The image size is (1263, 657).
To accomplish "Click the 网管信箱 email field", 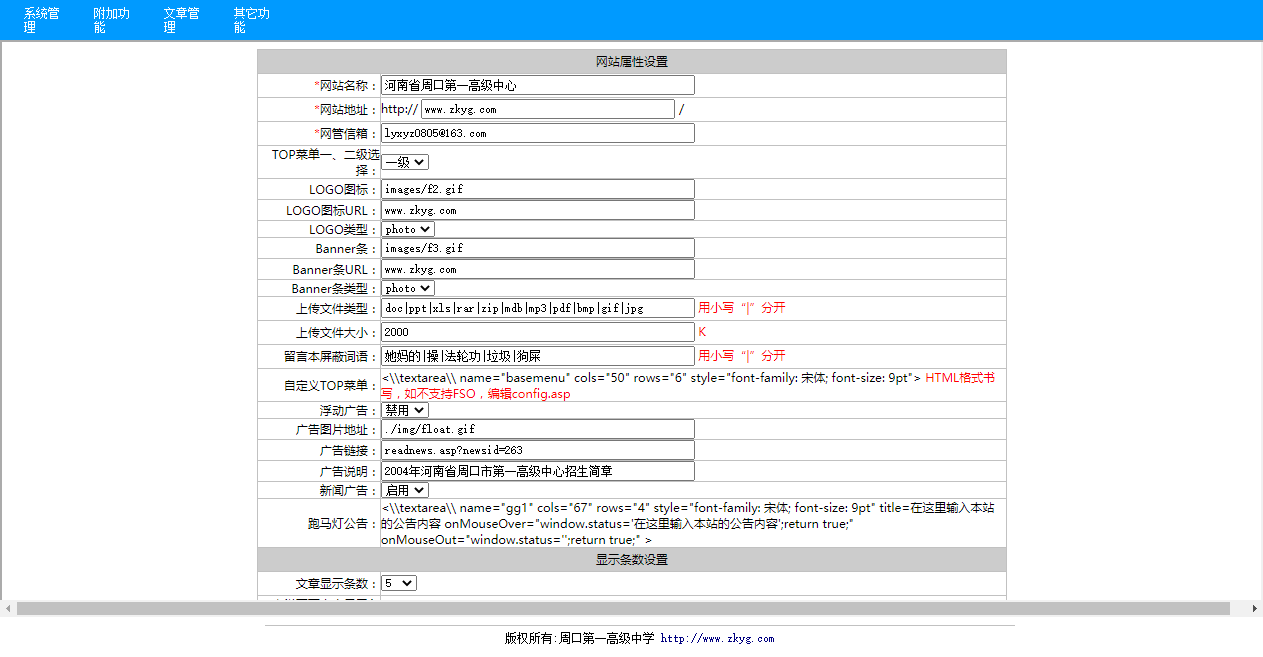I will click(x=538, y=133).
